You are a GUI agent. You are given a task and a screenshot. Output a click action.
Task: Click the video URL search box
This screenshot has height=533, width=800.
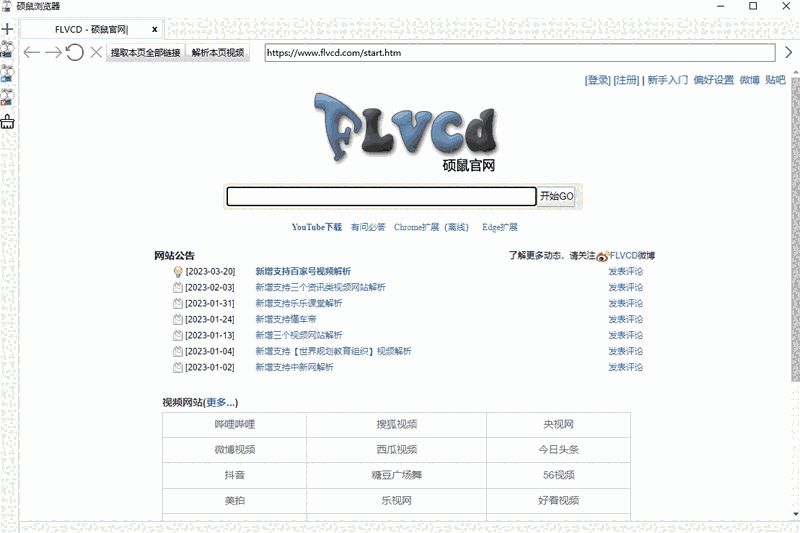coord(382,196)
